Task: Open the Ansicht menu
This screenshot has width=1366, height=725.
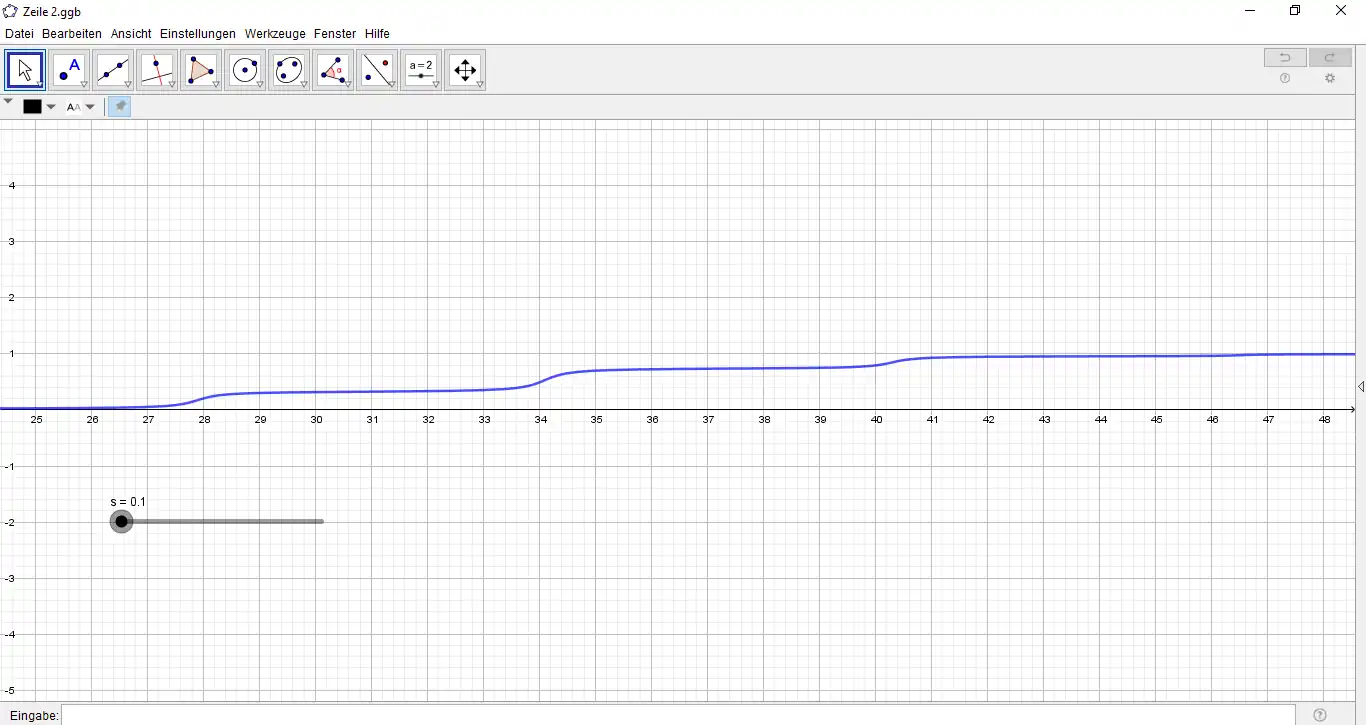Action: tap(131, 34)
